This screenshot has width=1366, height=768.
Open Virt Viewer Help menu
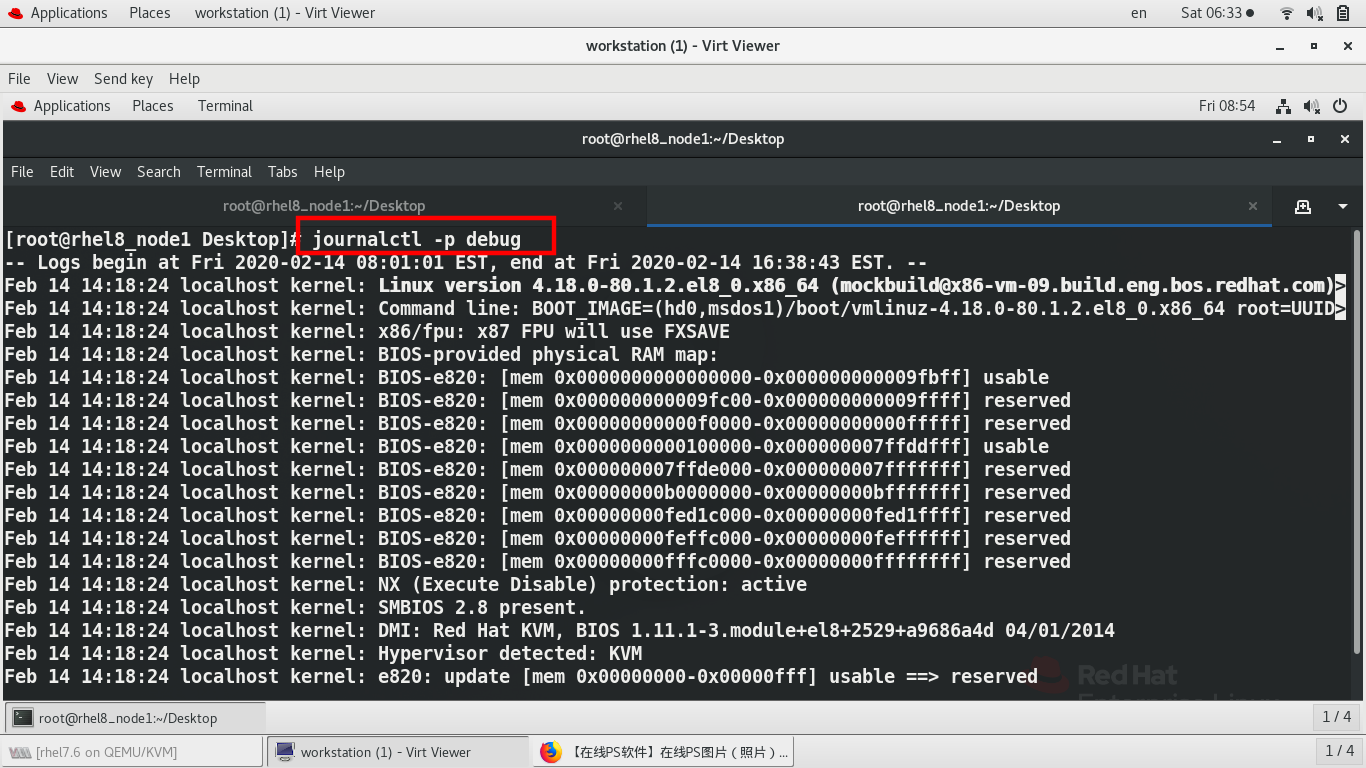coord(184,79)
